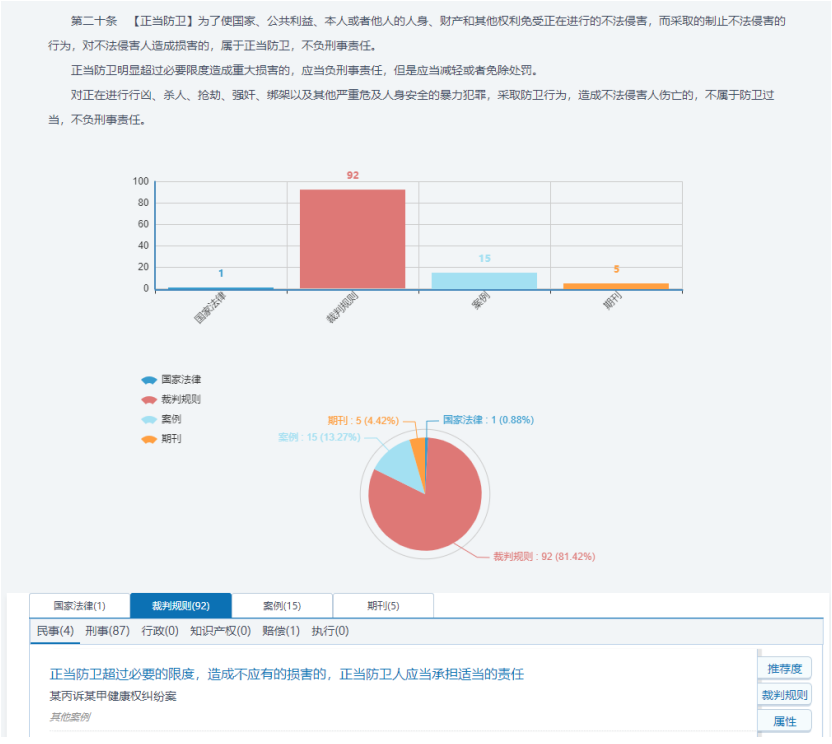The height and width of the screenshot is (744, 832).
Task: Click the 裁判规则 side button
Action: [x=785, y=695]
